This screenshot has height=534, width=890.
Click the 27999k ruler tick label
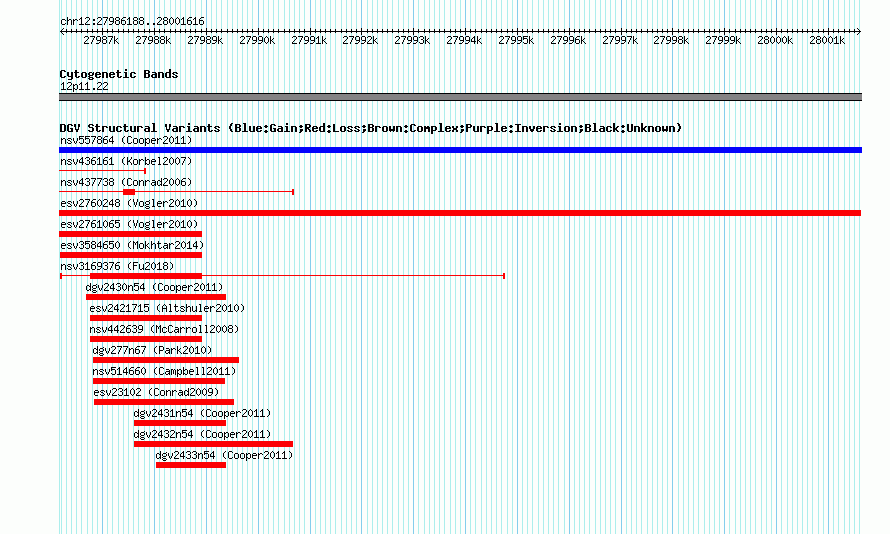[723, 40]
